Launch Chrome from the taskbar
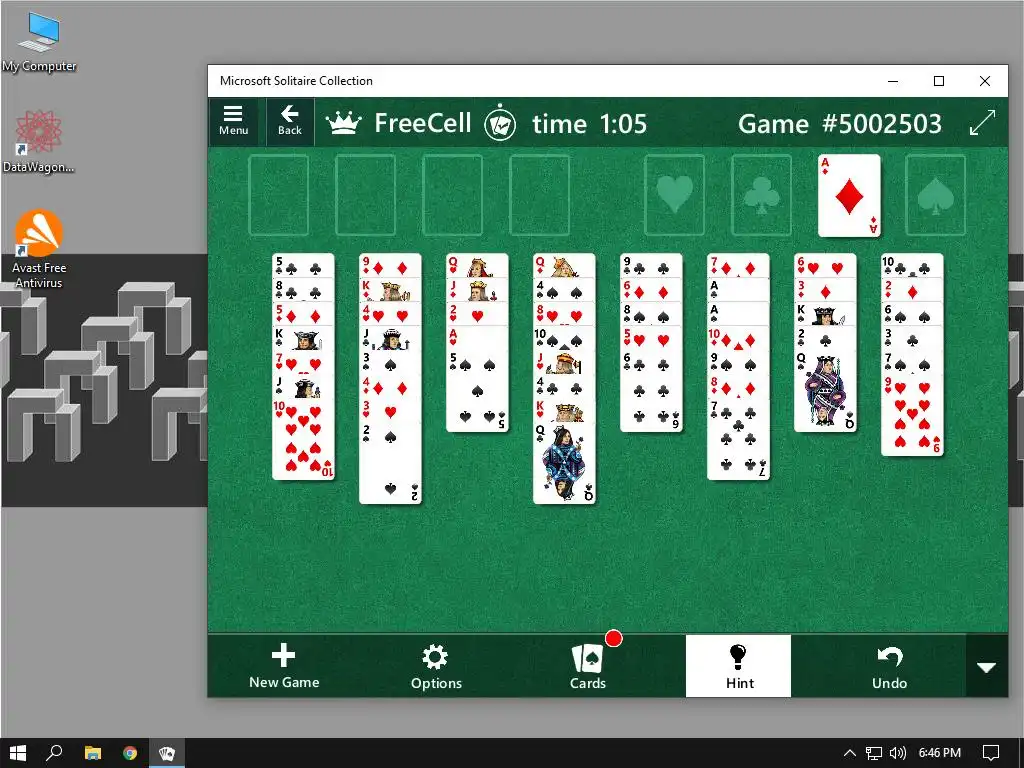This screenshot has height=768, width=1024. 130,753
